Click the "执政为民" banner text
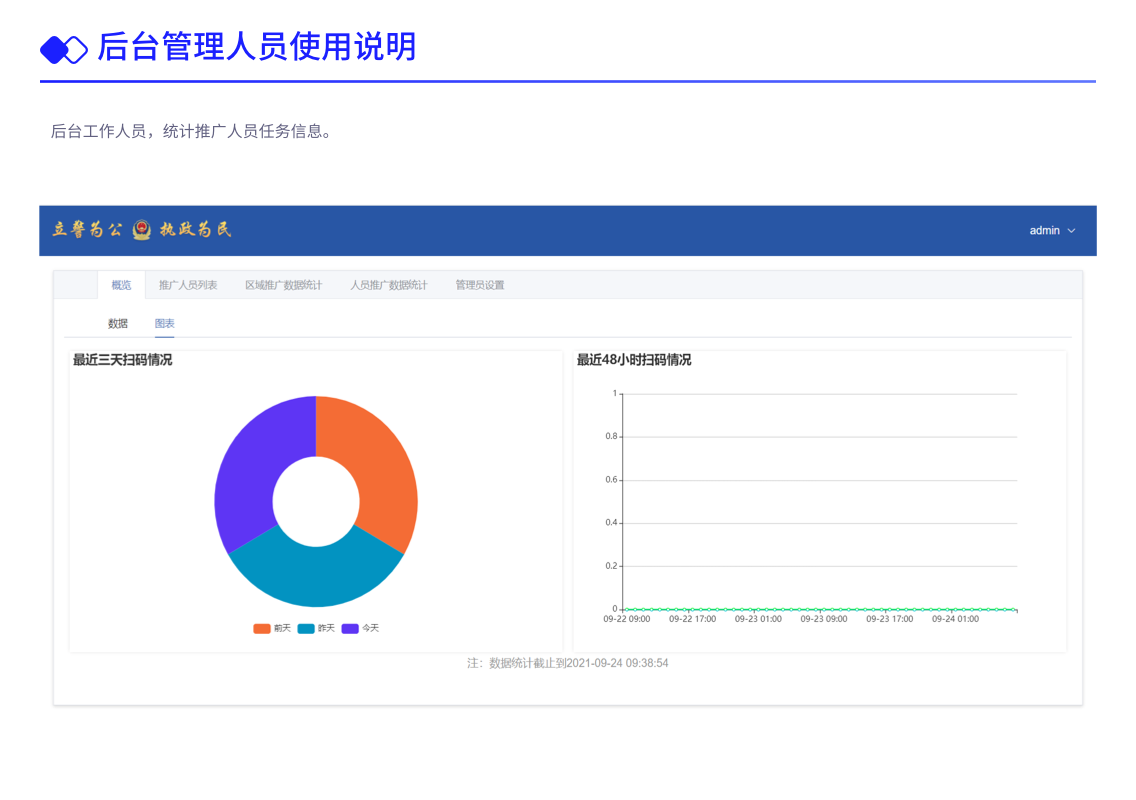 pos(196,231)
